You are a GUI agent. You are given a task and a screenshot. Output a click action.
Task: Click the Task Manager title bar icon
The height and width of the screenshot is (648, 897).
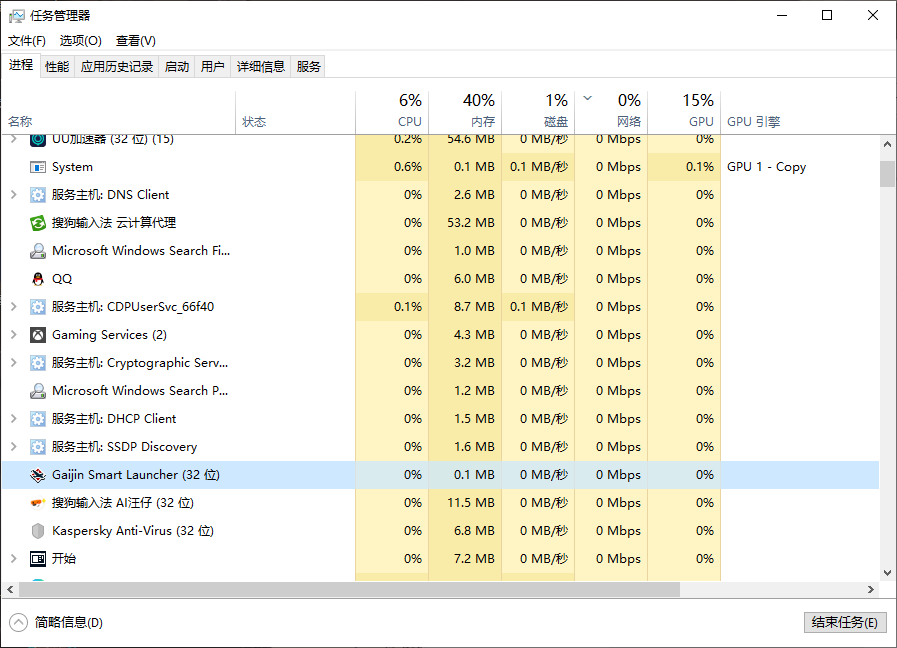click(x=17, y=16)
